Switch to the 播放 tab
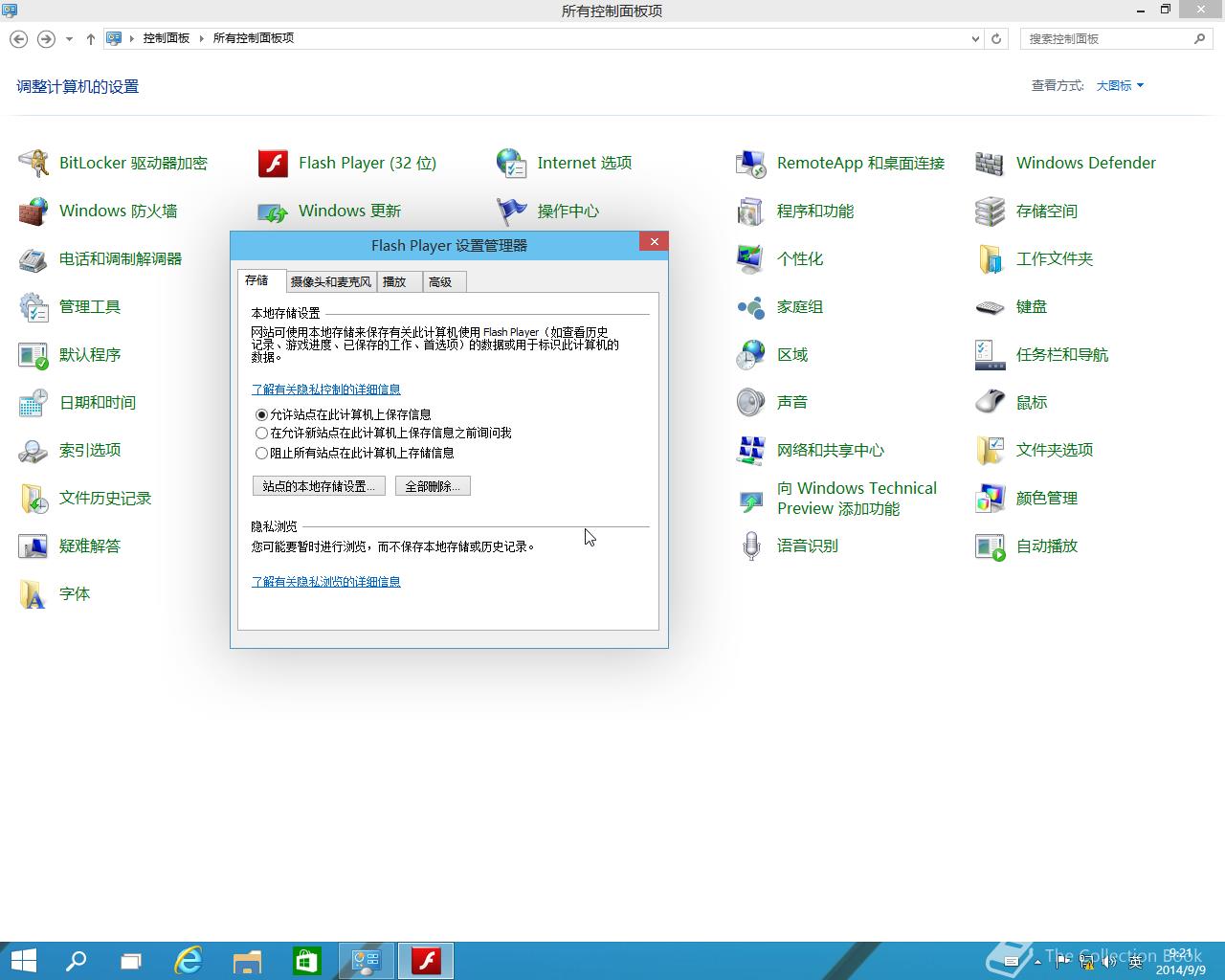Viewport: 1225px width, 980px height. (399, 281)
